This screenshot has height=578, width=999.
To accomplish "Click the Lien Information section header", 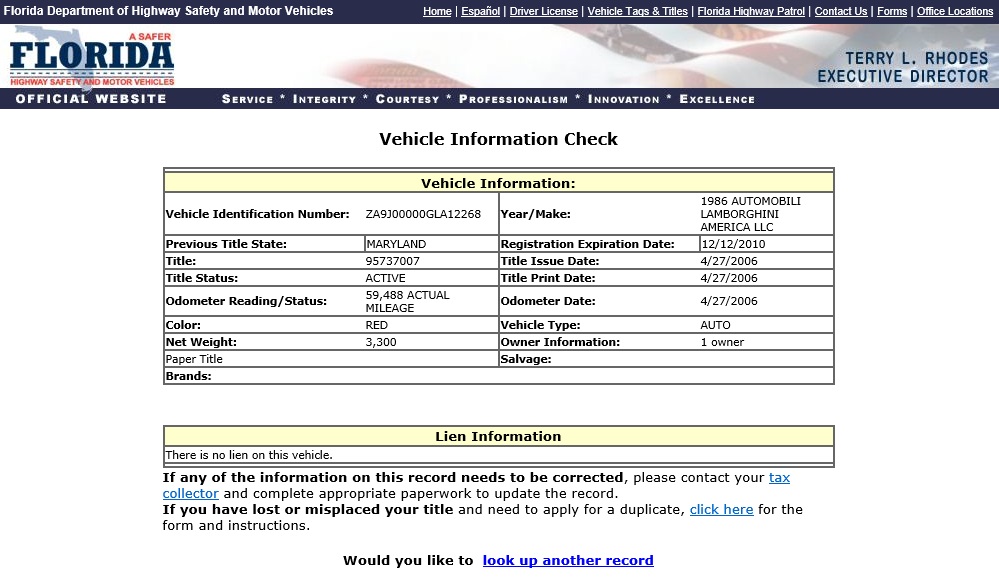I will pyautogui.click(x=498, y=437).
